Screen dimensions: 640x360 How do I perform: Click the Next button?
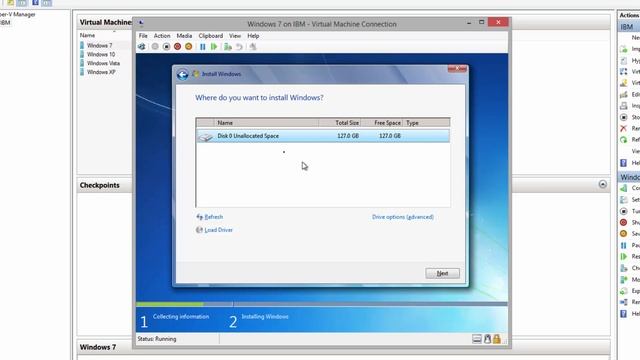point(442,273)
